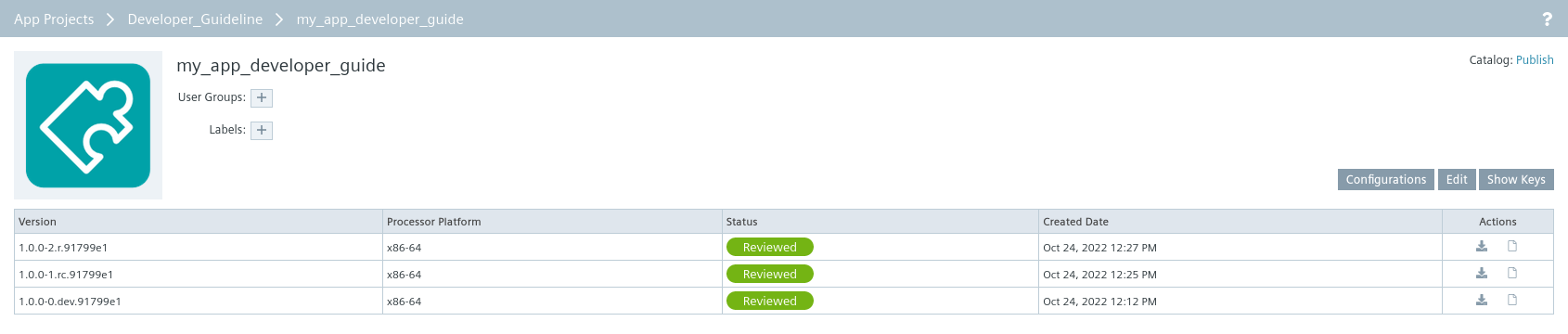Click Reviewed status of 1.0.0-0.dev.91799e1
Screen dimensions: 1568x334
[769, 301]
